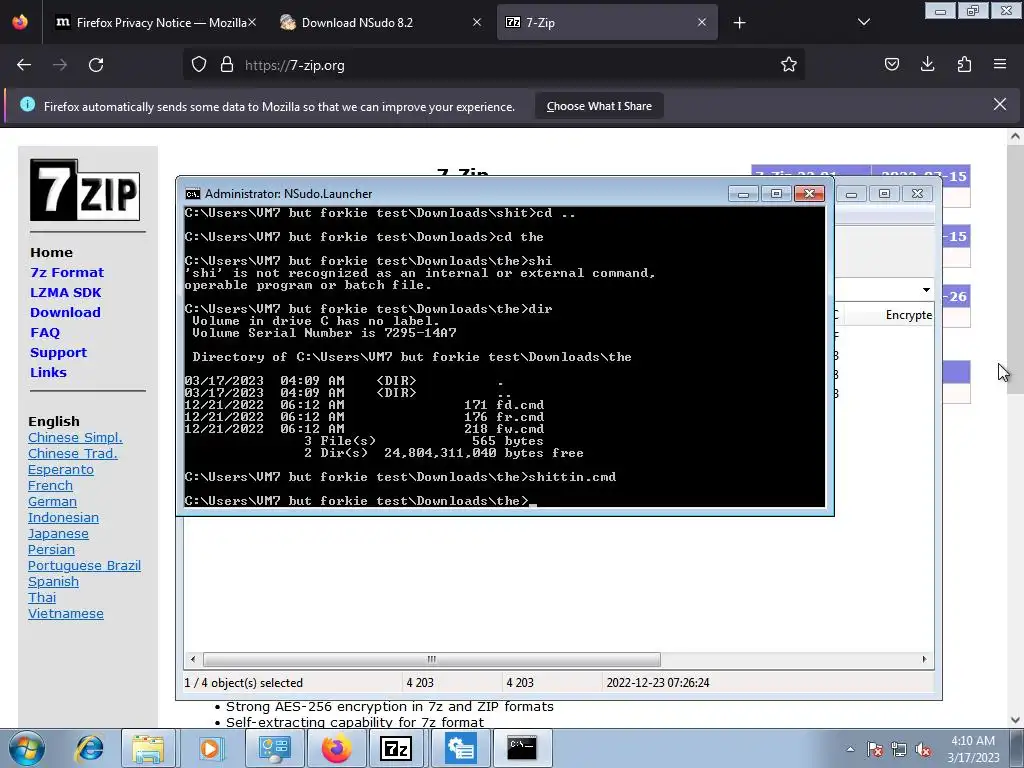Image resolution: width=1024 pixels, height=768 pixels.
Task: Open the Windows Start menu orb
Action: click(x=27, y=748)
